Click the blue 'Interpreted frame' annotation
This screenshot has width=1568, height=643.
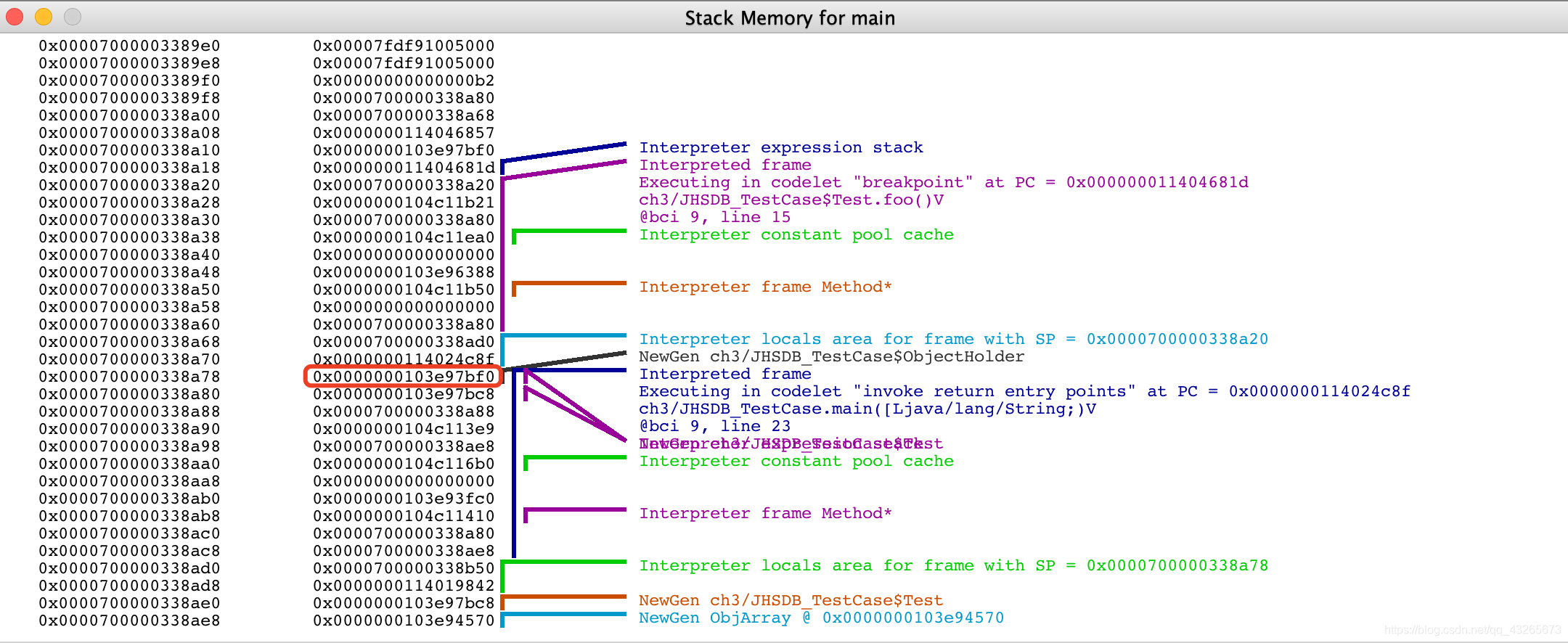tap(725, 374)
